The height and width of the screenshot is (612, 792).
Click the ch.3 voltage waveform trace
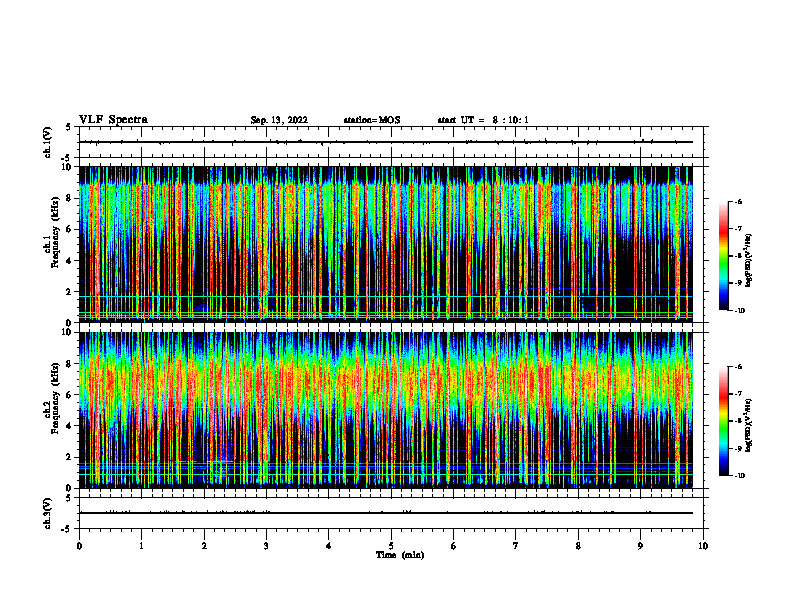pos(386,513)
